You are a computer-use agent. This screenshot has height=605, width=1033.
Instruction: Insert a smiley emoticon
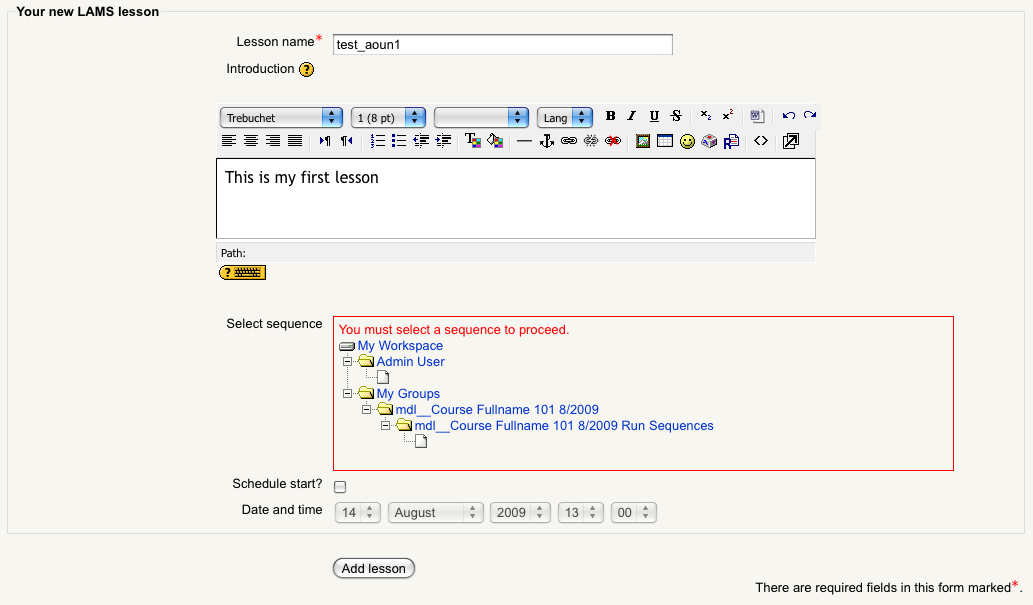pos(687,142)
